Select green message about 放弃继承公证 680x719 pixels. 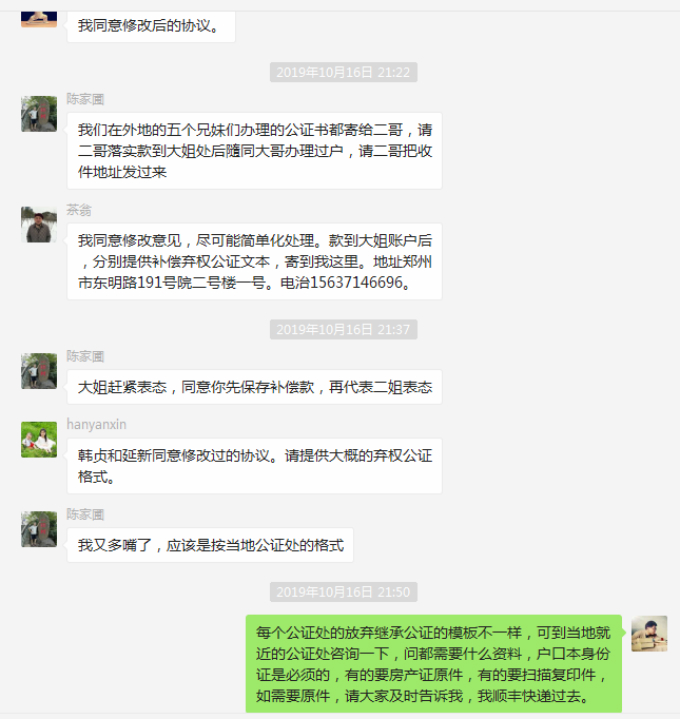tap(434, 664)
